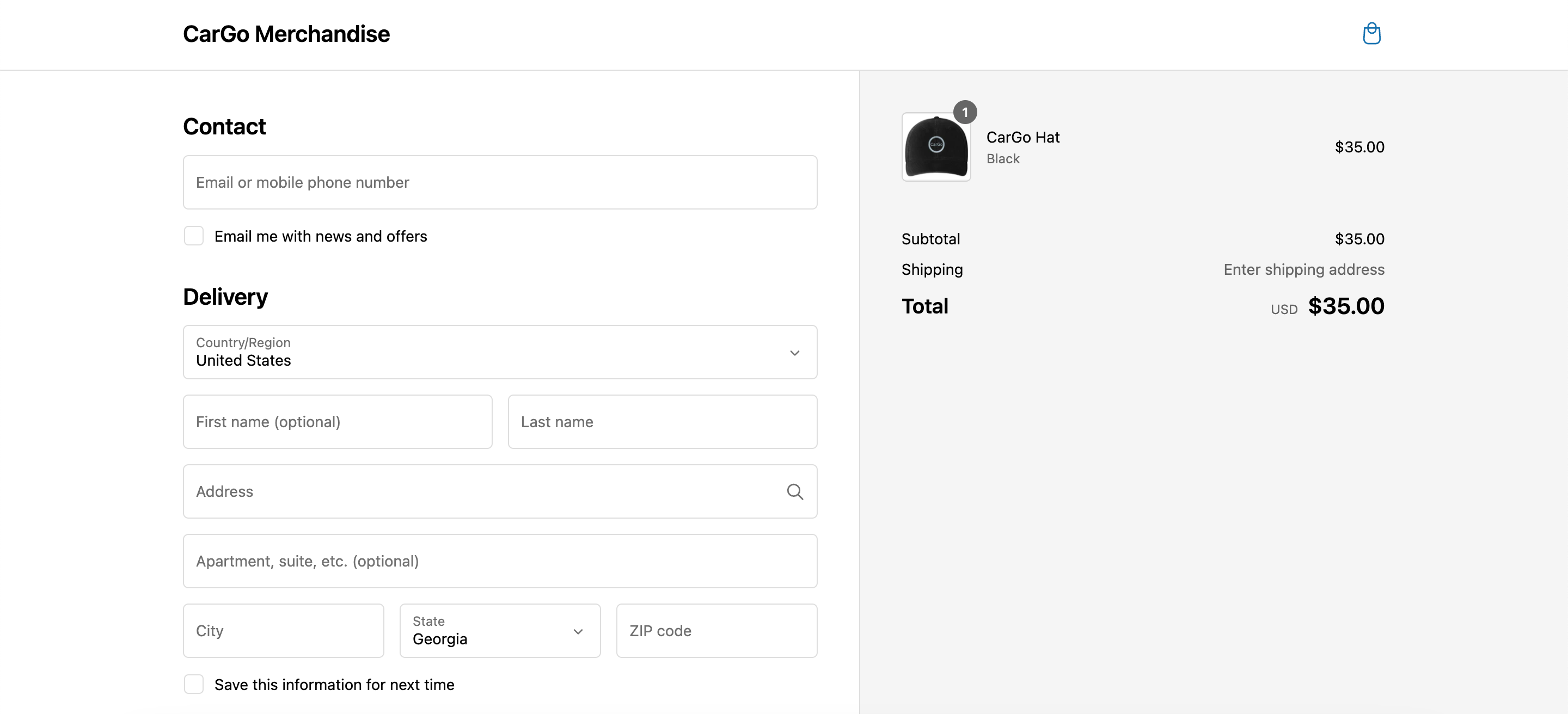Click the address search magnifier icon

coord(794,491)
